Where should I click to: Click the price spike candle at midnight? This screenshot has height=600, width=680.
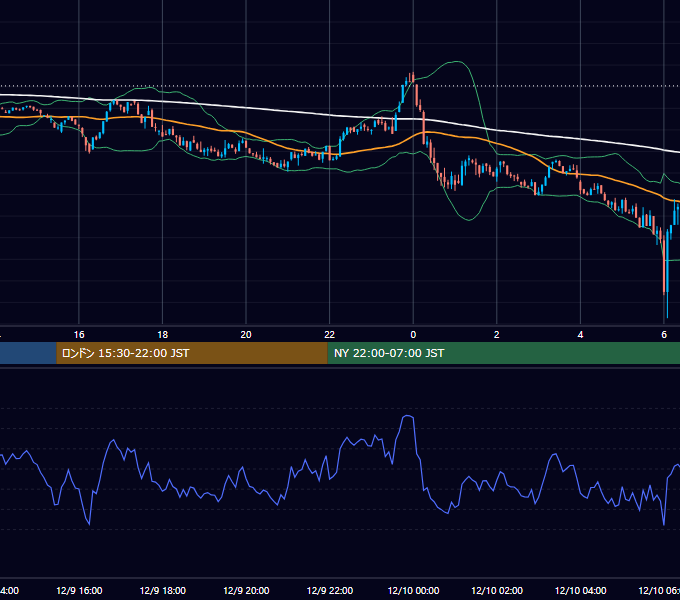412,78
